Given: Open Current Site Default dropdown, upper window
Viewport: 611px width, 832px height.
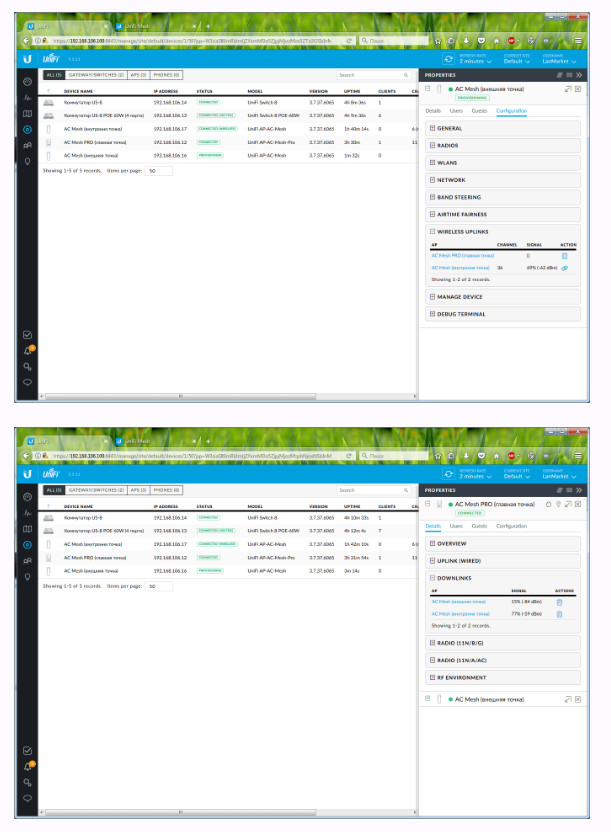Looking at the screenshot, I should (x=517, y=59).
